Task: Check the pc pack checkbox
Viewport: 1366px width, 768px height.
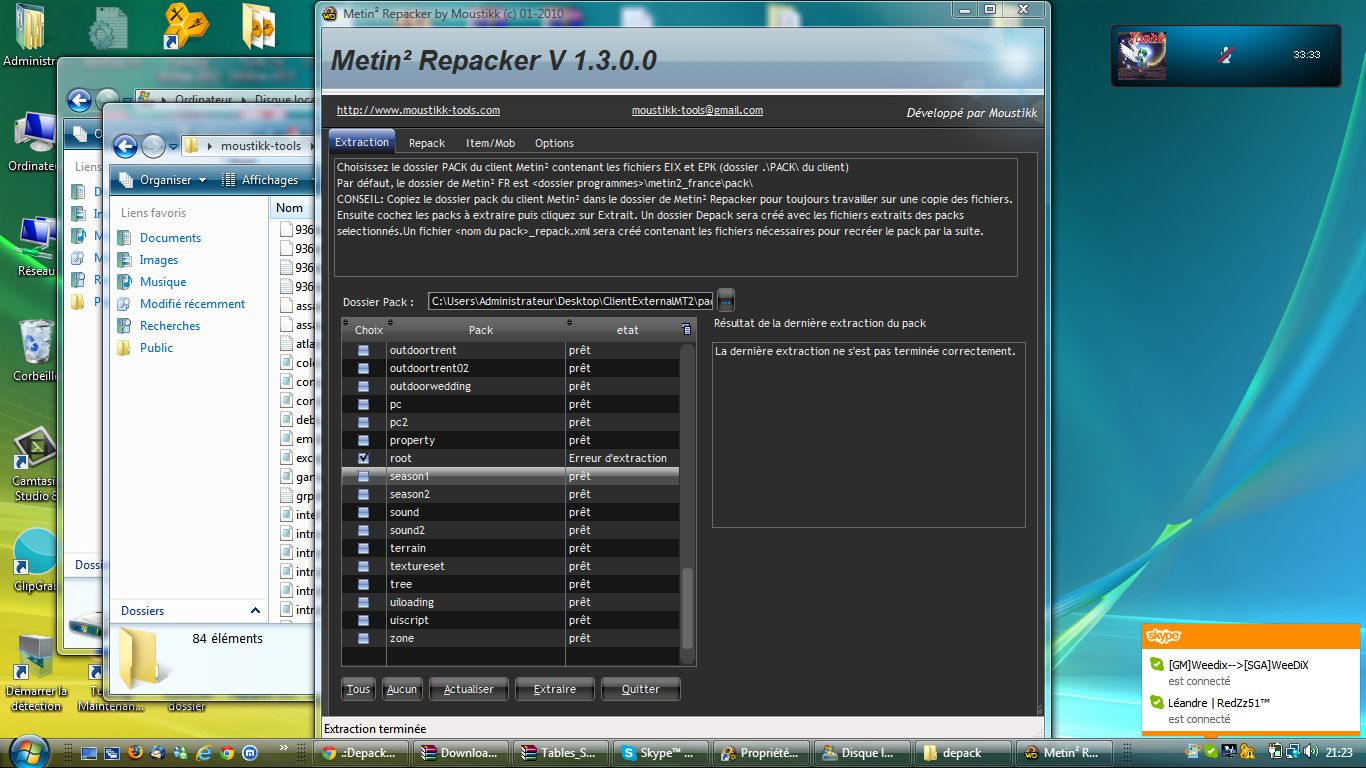Action: 363,404
